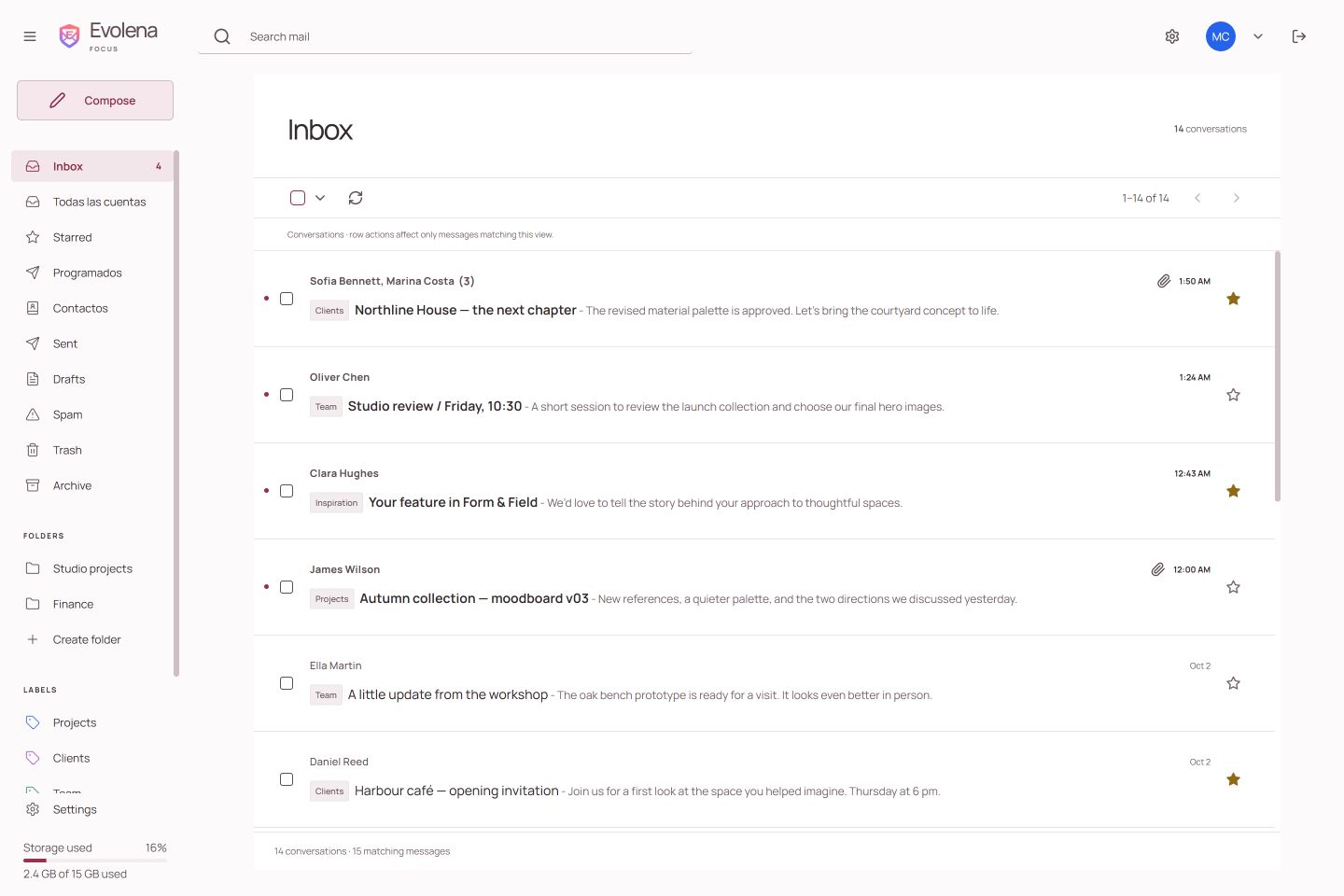Tick the Clara Hughes email checkbox

pyautogui.click(x=287, y=491)
